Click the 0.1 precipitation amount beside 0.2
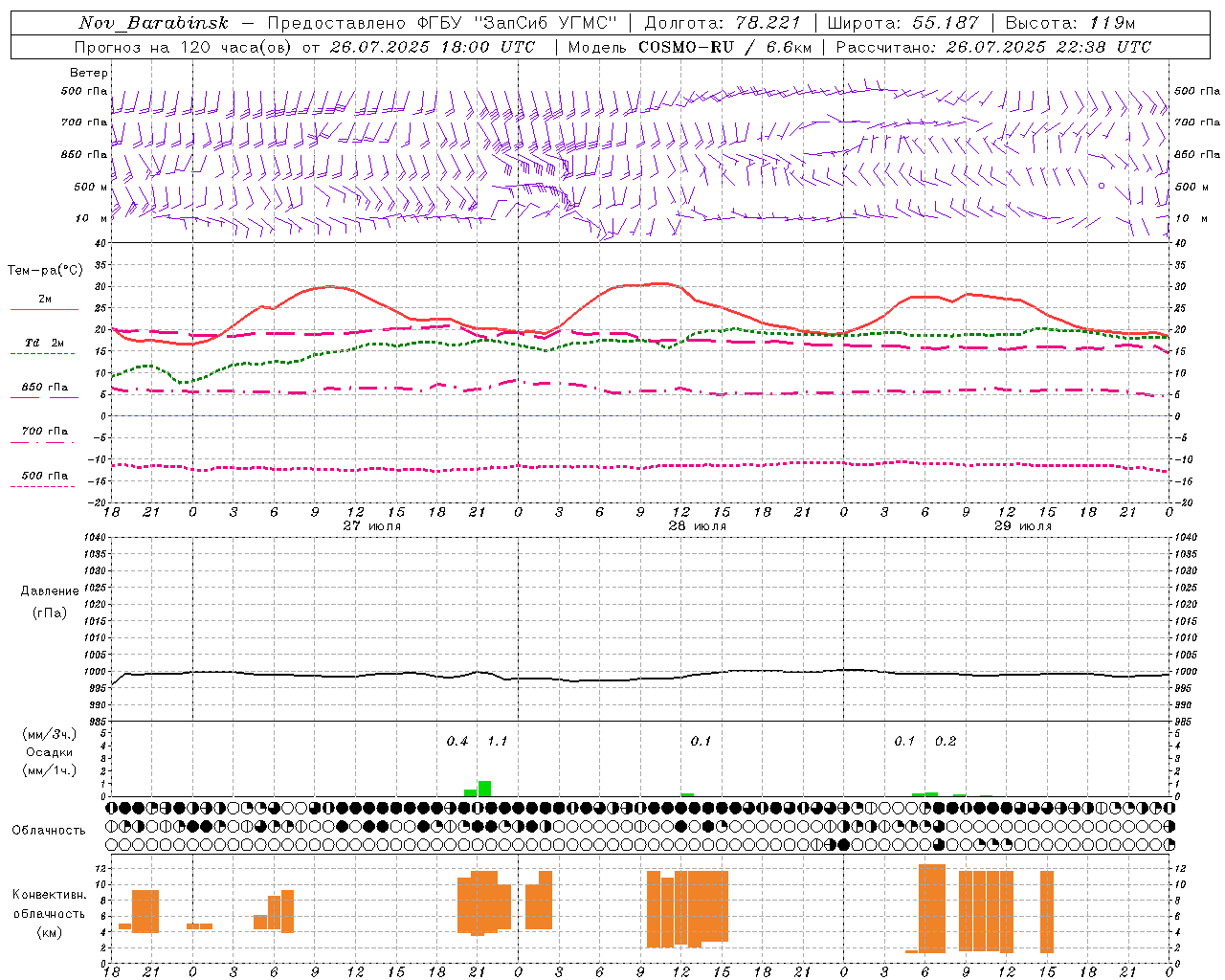The width and height of the screenshot is (1225, 980). (x=904, y=742)
